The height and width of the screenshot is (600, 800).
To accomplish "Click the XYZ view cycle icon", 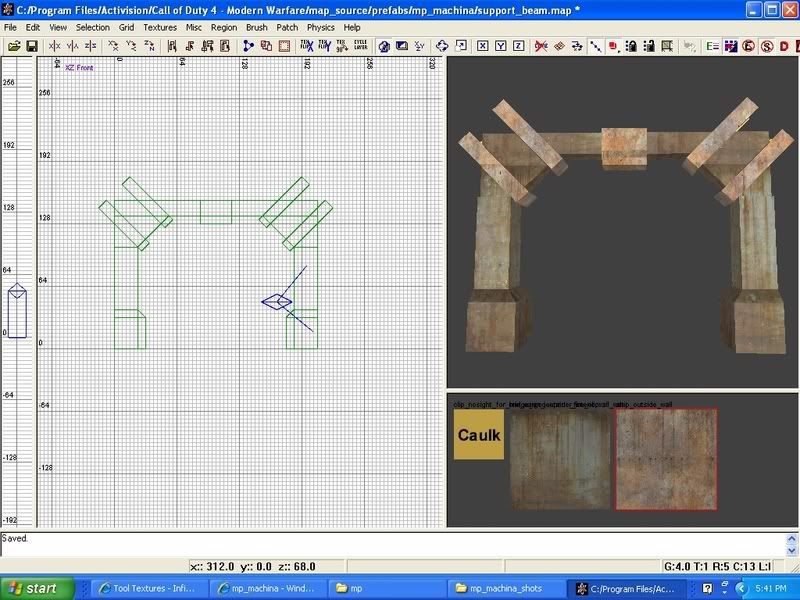I will (419, 46).
